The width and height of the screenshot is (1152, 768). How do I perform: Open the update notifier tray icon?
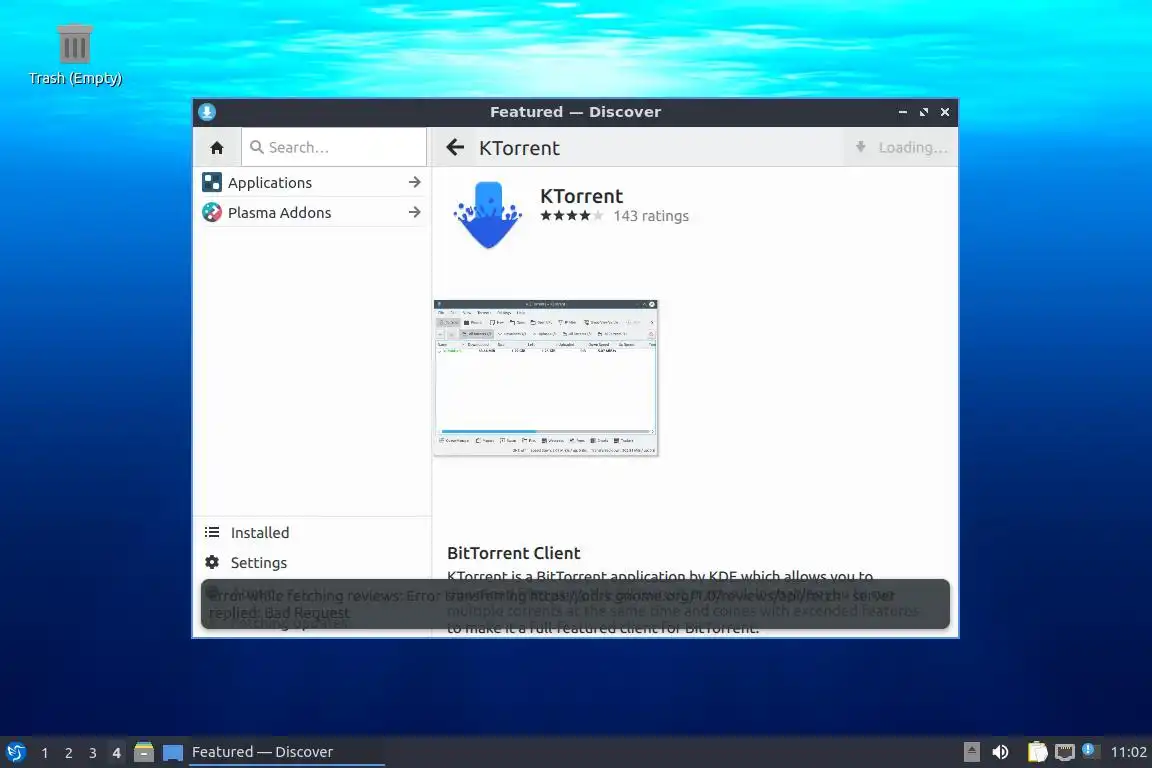(1090, 750)
